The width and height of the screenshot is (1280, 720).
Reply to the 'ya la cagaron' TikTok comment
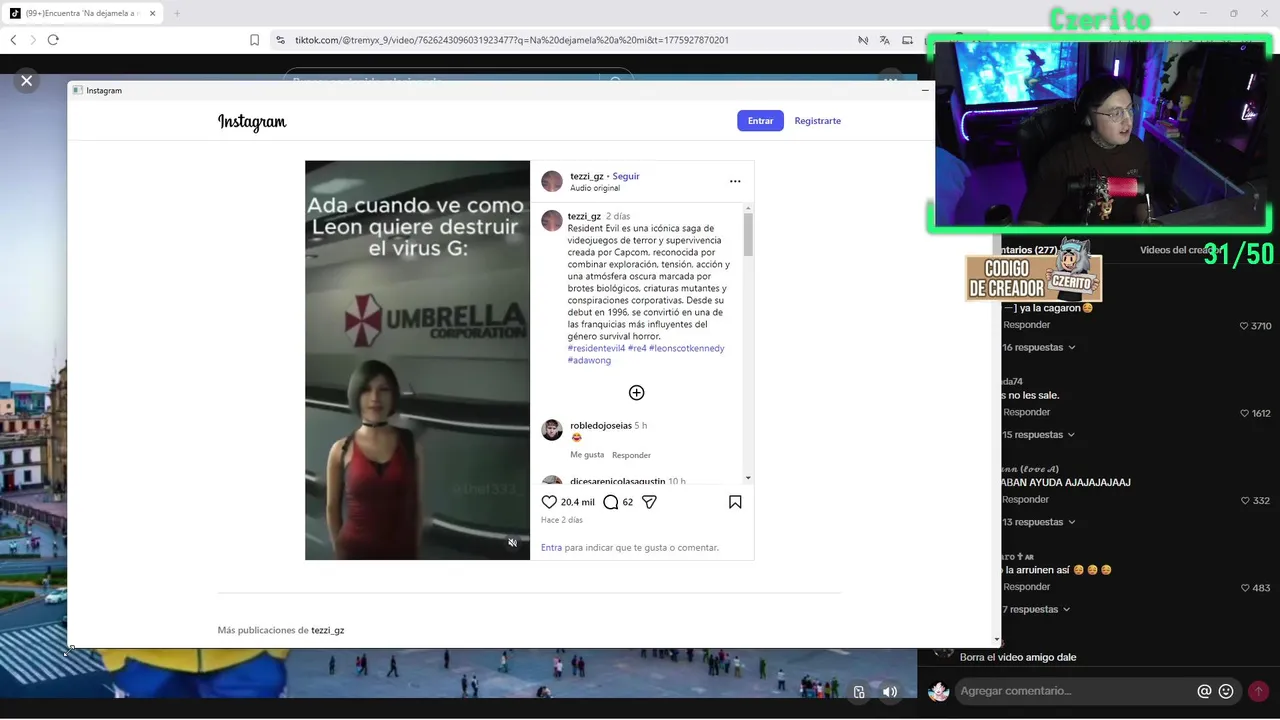point(1027,325)
